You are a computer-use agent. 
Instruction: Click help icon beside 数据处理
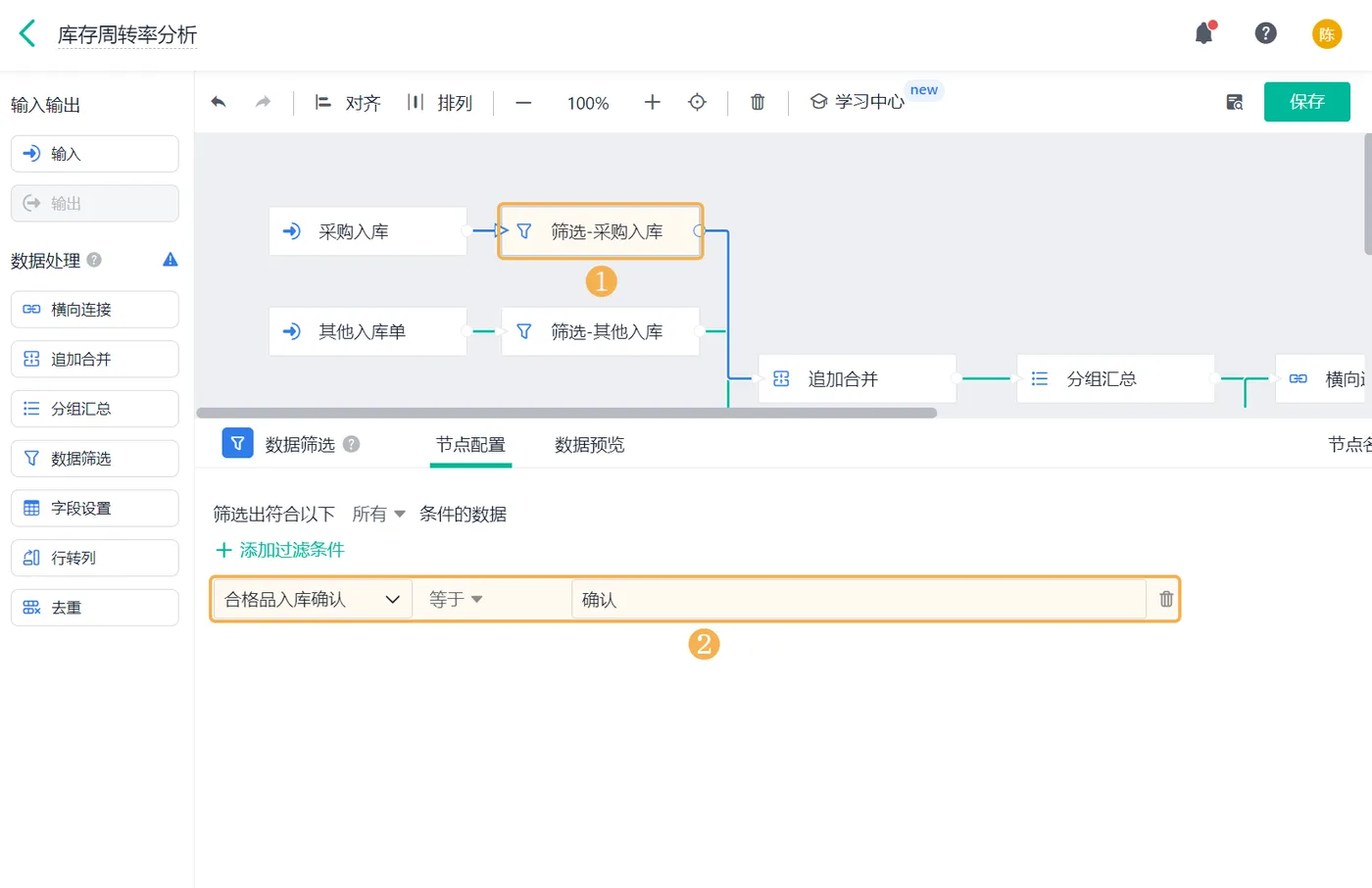94,260
